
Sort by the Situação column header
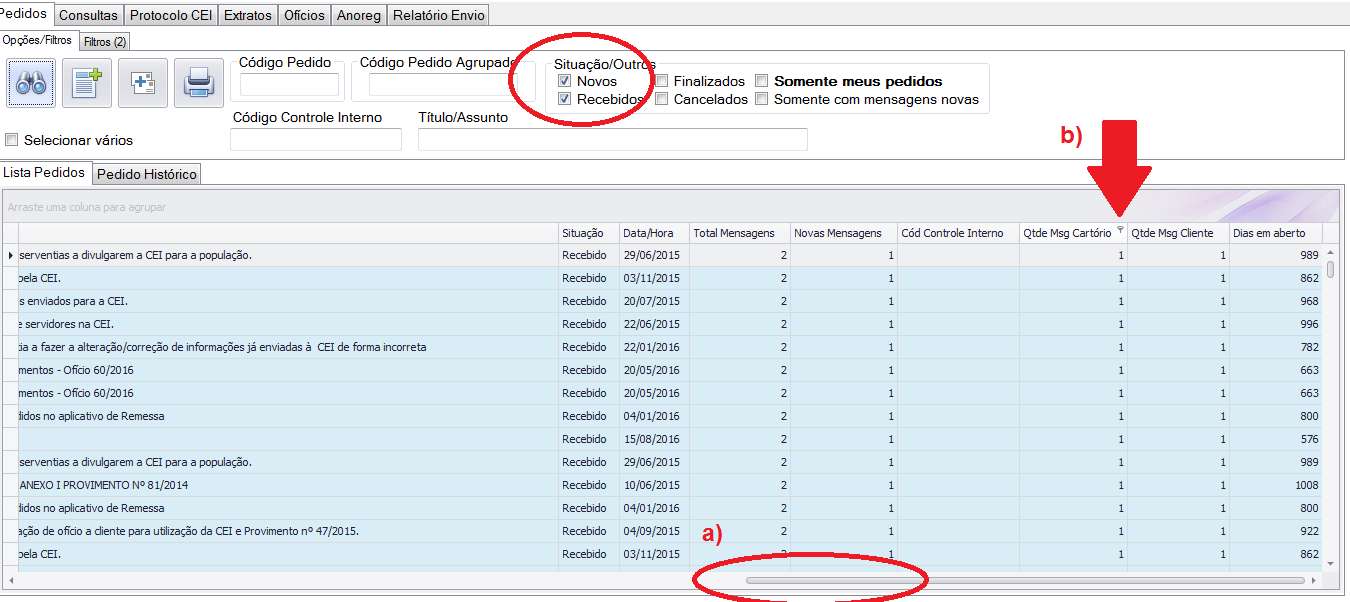(x=588, y=233)
